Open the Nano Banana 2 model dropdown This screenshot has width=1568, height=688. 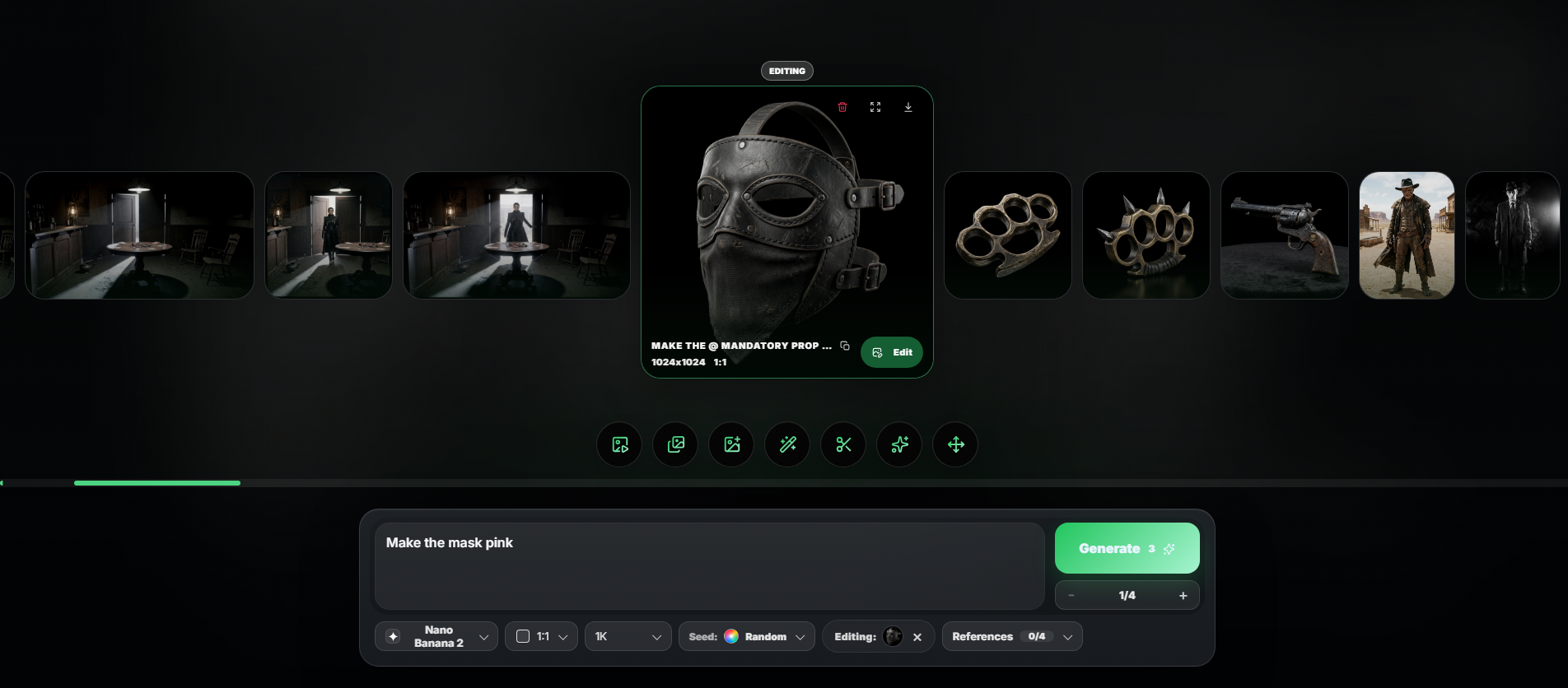point(436,636)
